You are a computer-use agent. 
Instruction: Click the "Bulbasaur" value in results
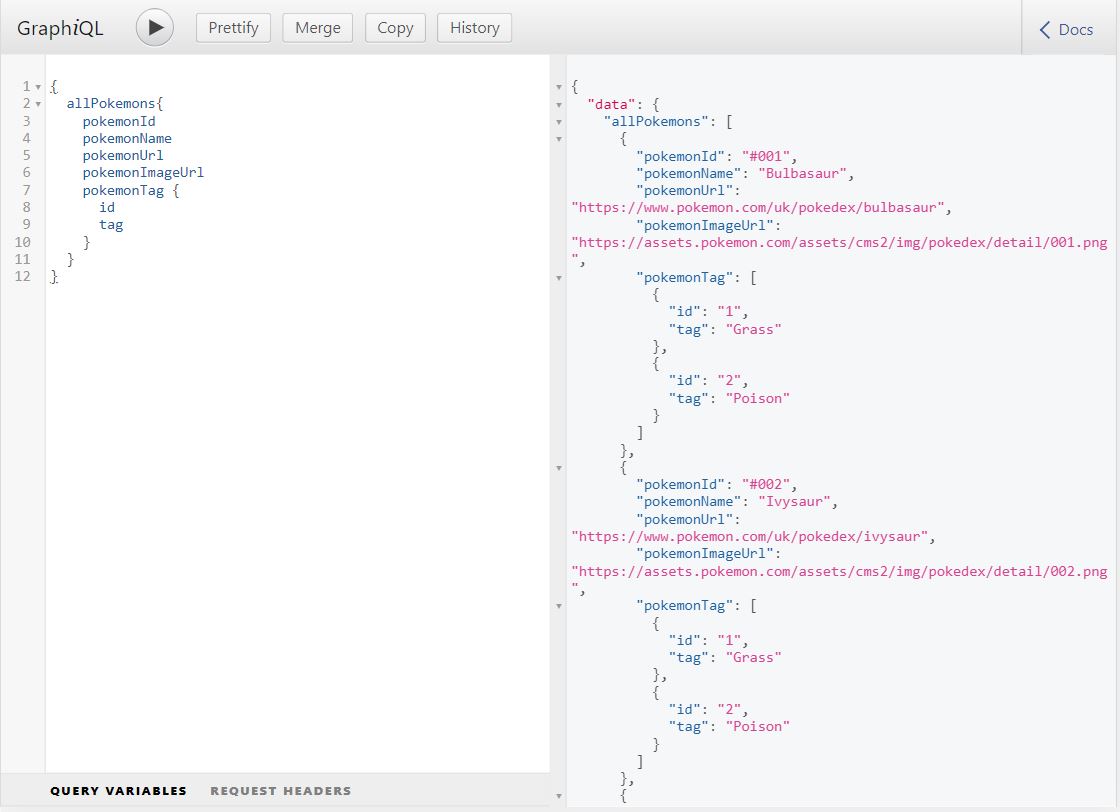coord(803,174)
